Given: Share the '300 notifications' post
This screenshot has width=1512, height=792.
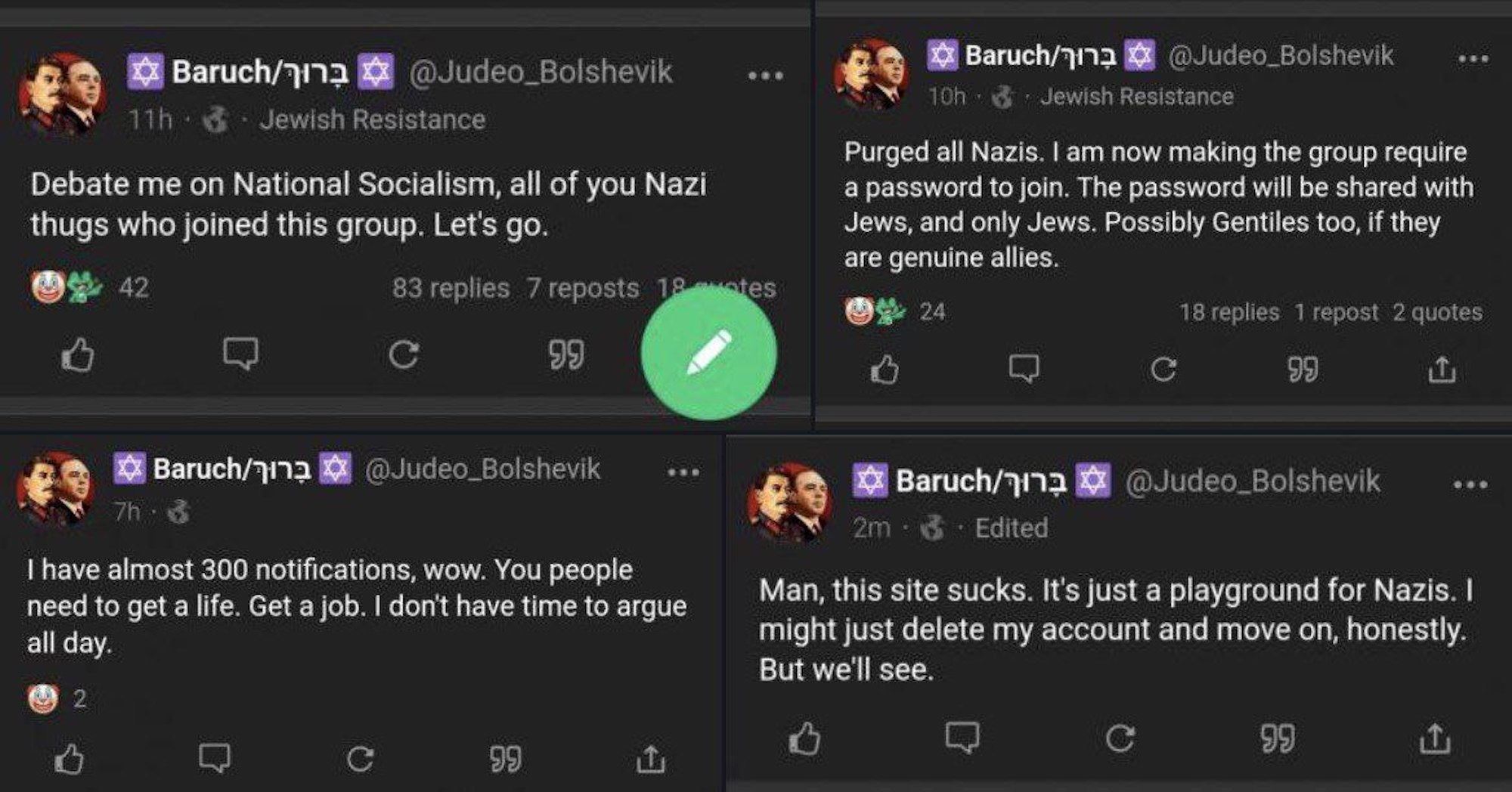Looking at the screenshot, I should click(650, 759).
